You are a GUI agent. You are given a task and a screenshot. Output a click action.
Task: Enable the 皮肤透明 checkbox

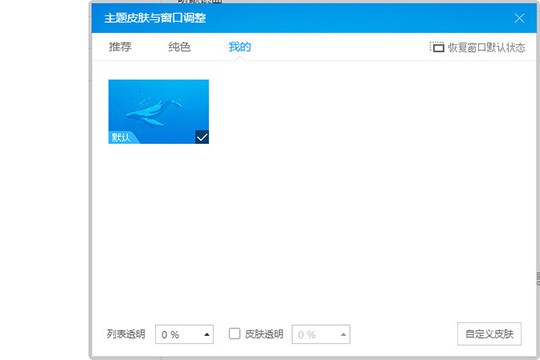pyautogui.click(x=235, y=333)
